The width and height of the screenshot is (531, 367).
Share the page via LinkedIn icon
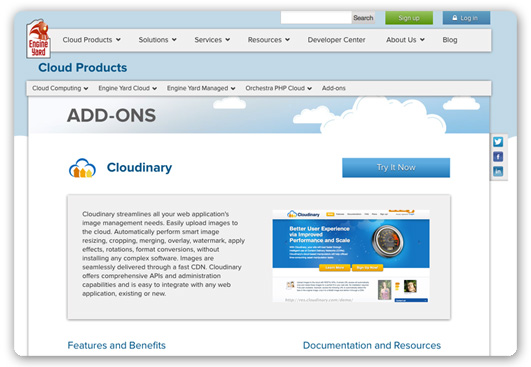point(498,171)
